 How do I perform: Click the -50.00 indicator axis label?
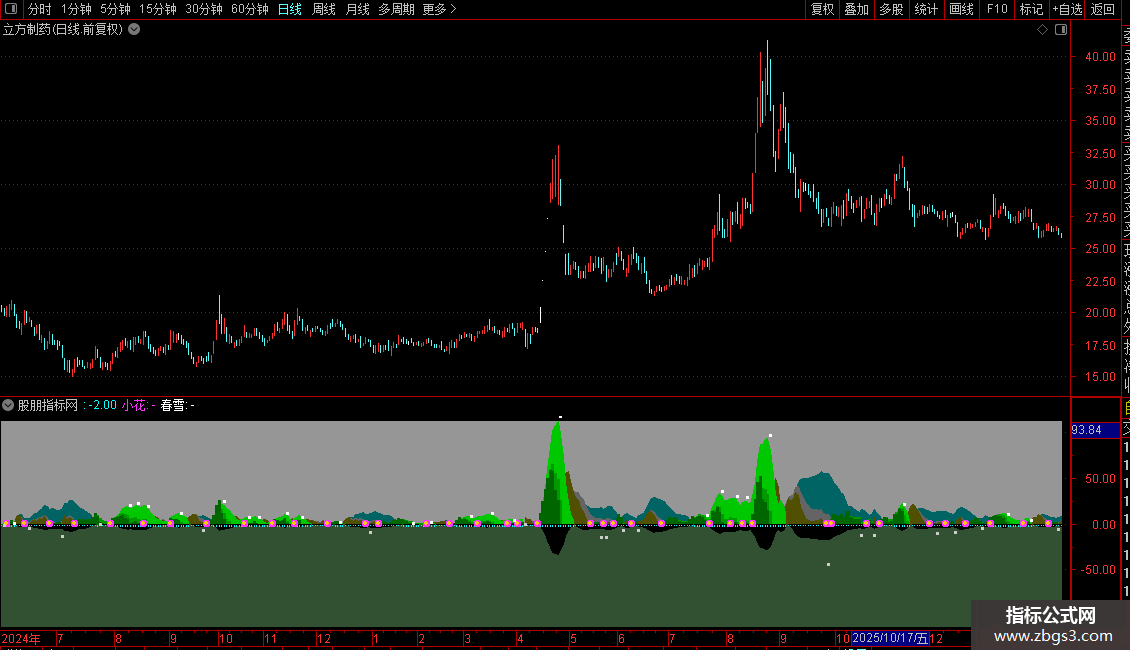pos(1098,570)
